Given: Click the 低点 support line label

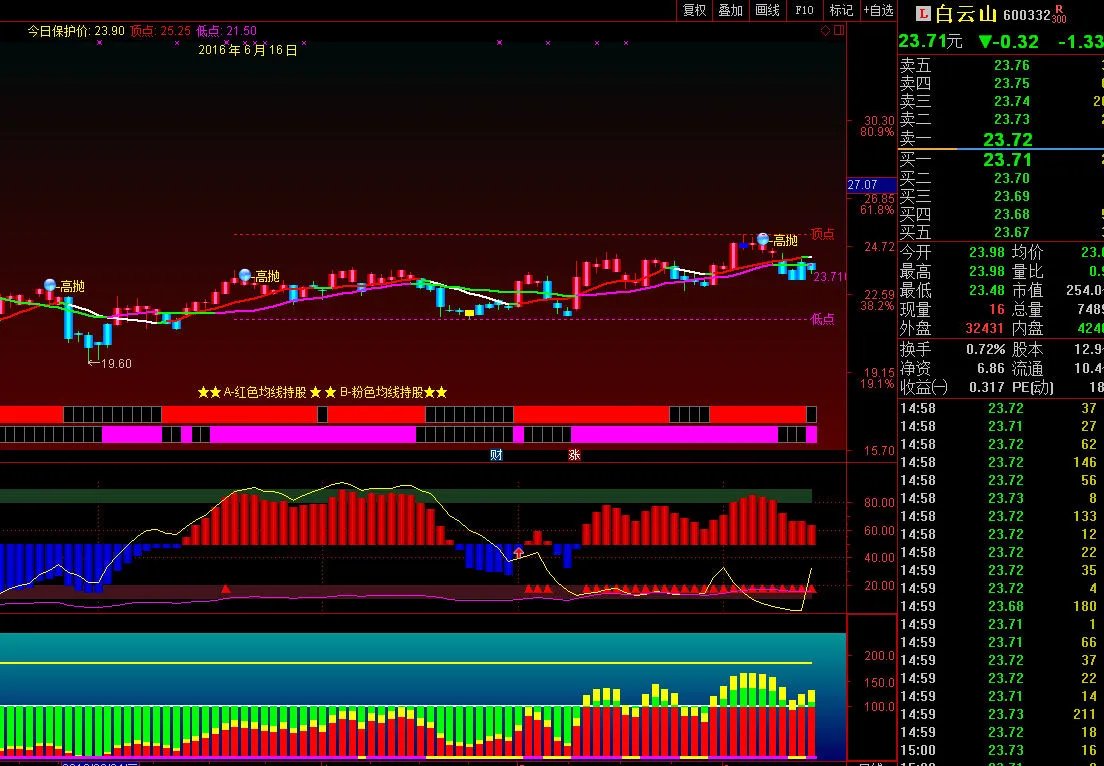Looking at the screenshot, I should click(x=822, y=319).
